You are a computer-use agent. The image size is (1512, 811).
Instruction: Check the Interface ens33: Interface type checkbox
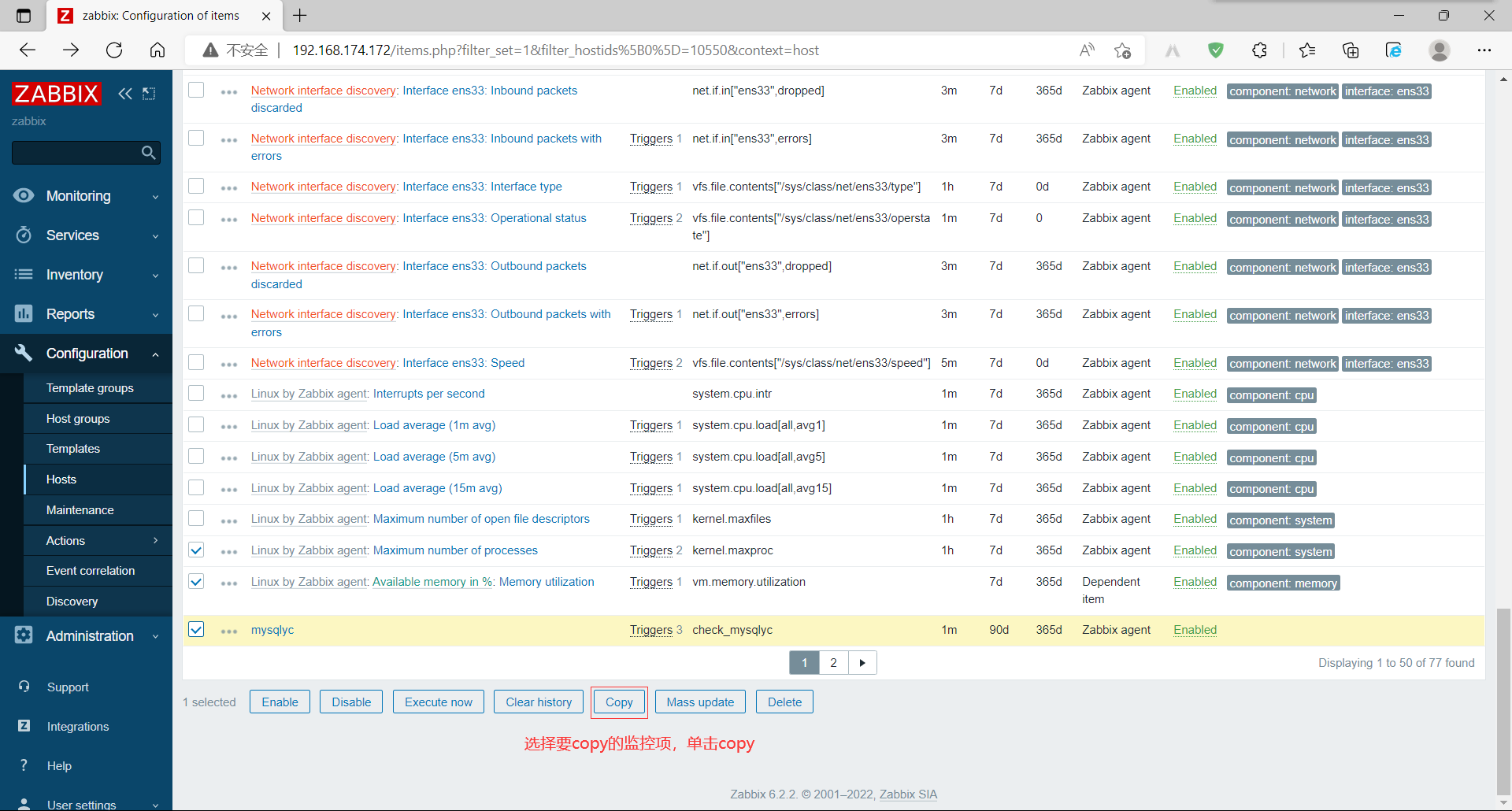pyautogui.click(x=196, y=186)
